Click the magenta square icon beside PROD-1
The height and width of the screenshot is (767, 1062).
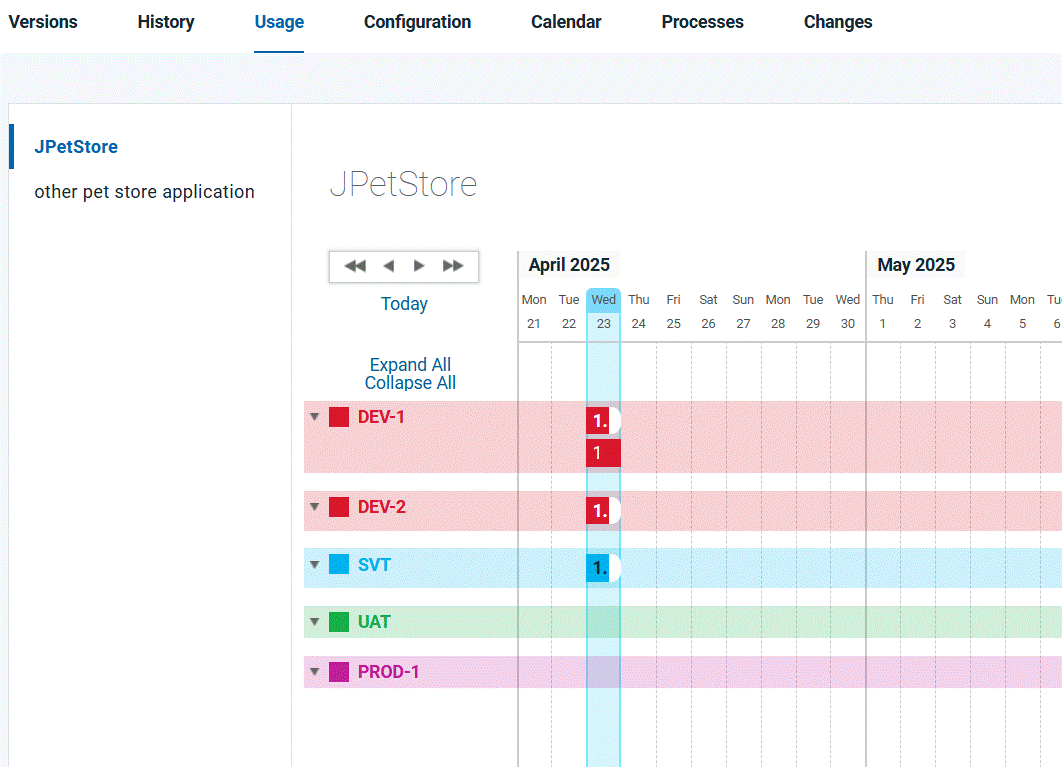[340, 671]
